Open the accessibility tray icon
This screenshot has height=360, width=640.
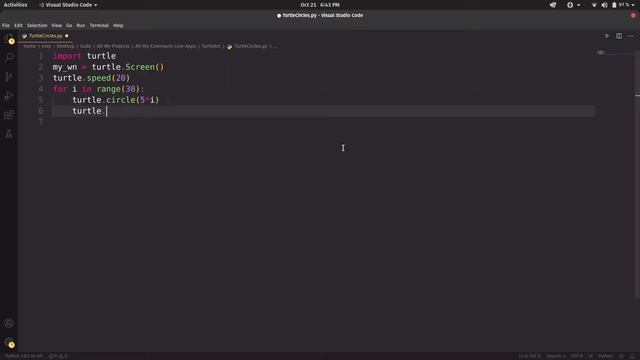pyautogui.click(x=570, y=5)
